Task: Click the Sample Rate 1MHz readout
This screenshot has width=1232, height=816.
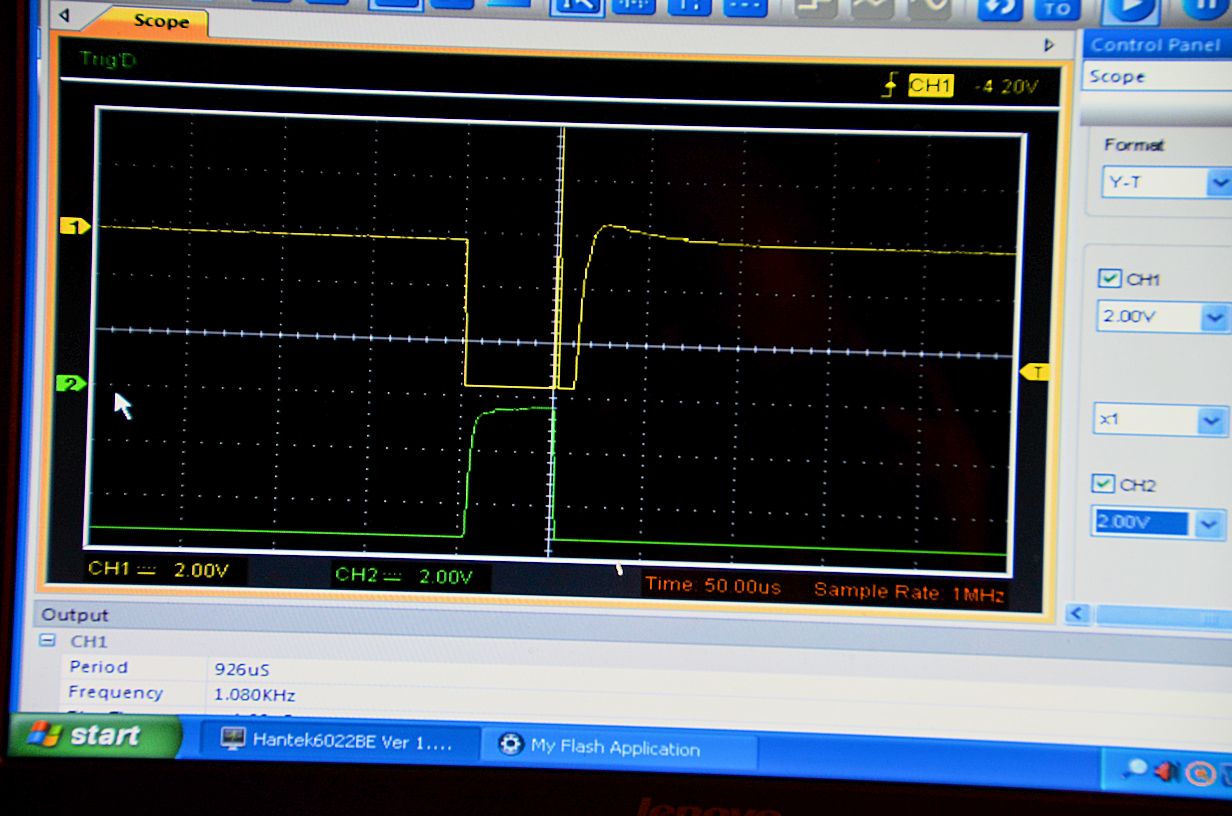Action: click(908, 591)
